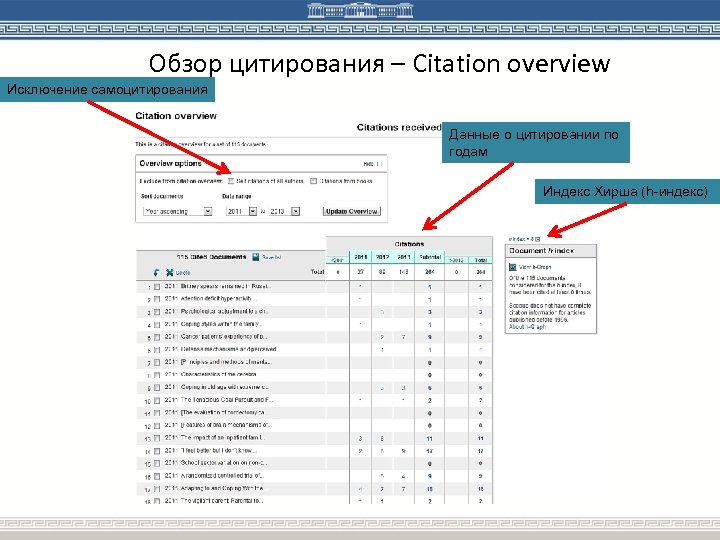Click the Subtotal column header
Image resolution: width=720 pixels, height=540 pixels.
coord(430,257)
